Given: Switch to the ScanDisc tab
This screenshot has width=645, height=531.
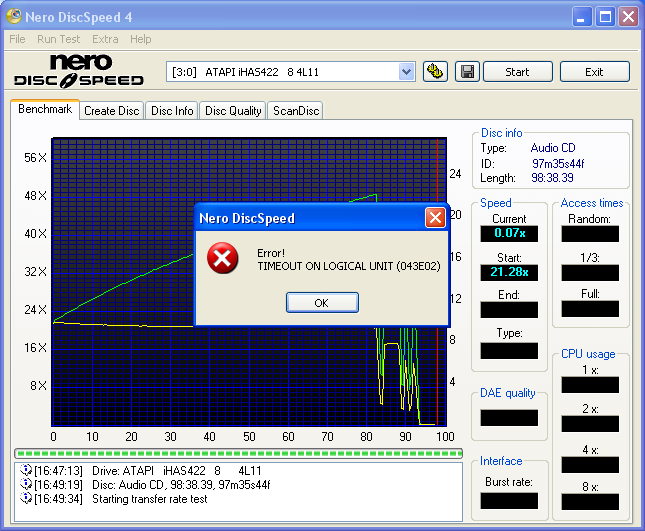Looking at the screenshot, I should click(x=296, y=111).
